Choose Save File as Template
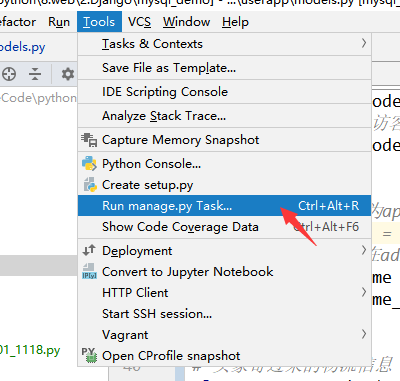This screenshot has height=381, width=400. (224, 68)
